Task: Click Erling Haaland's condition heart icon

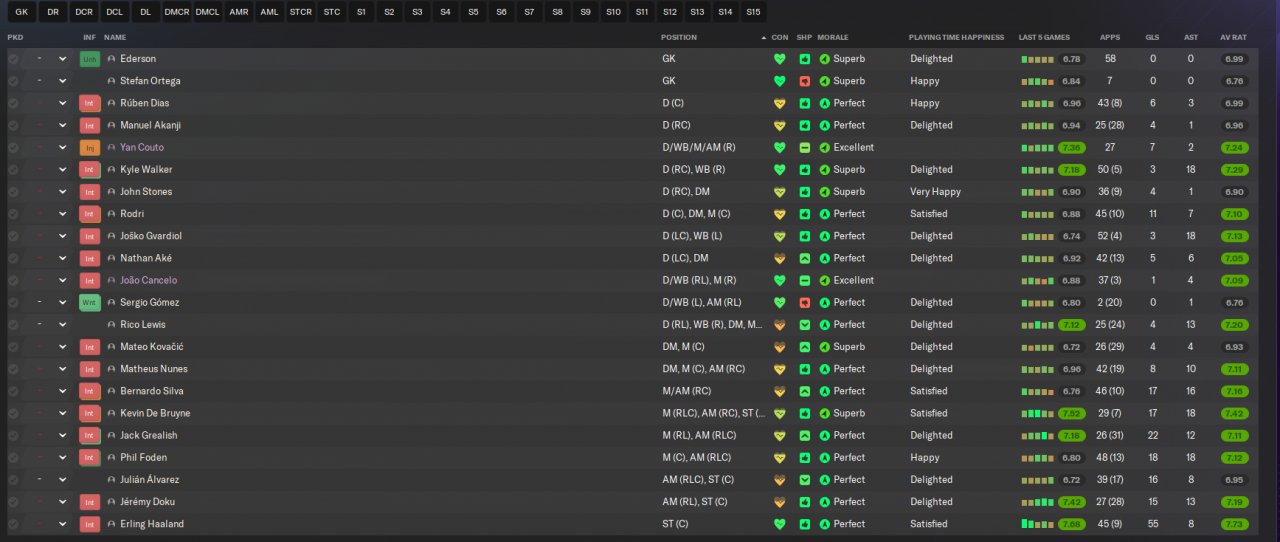Action: [x=780, y=524]
